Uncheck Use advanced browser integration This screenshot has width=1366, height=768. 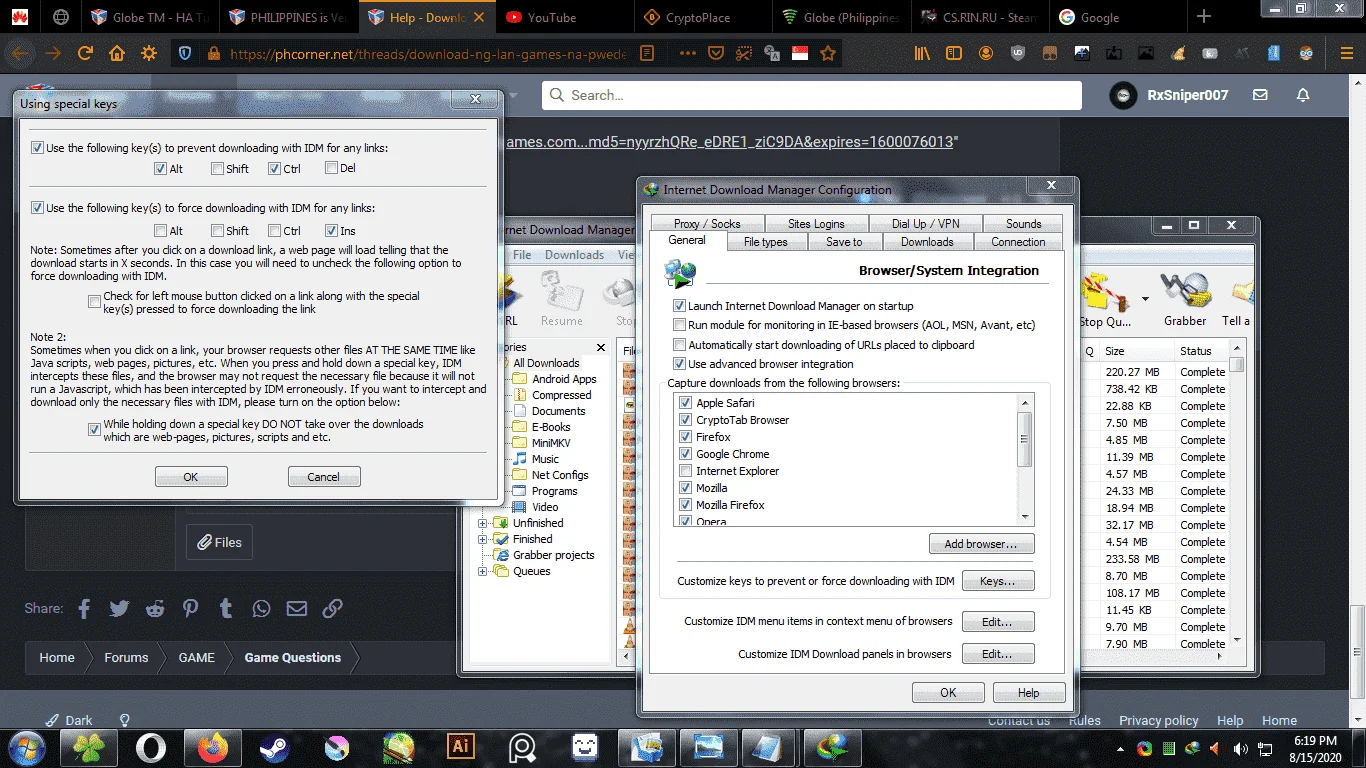pyautogui.click(x=680, y=364)
